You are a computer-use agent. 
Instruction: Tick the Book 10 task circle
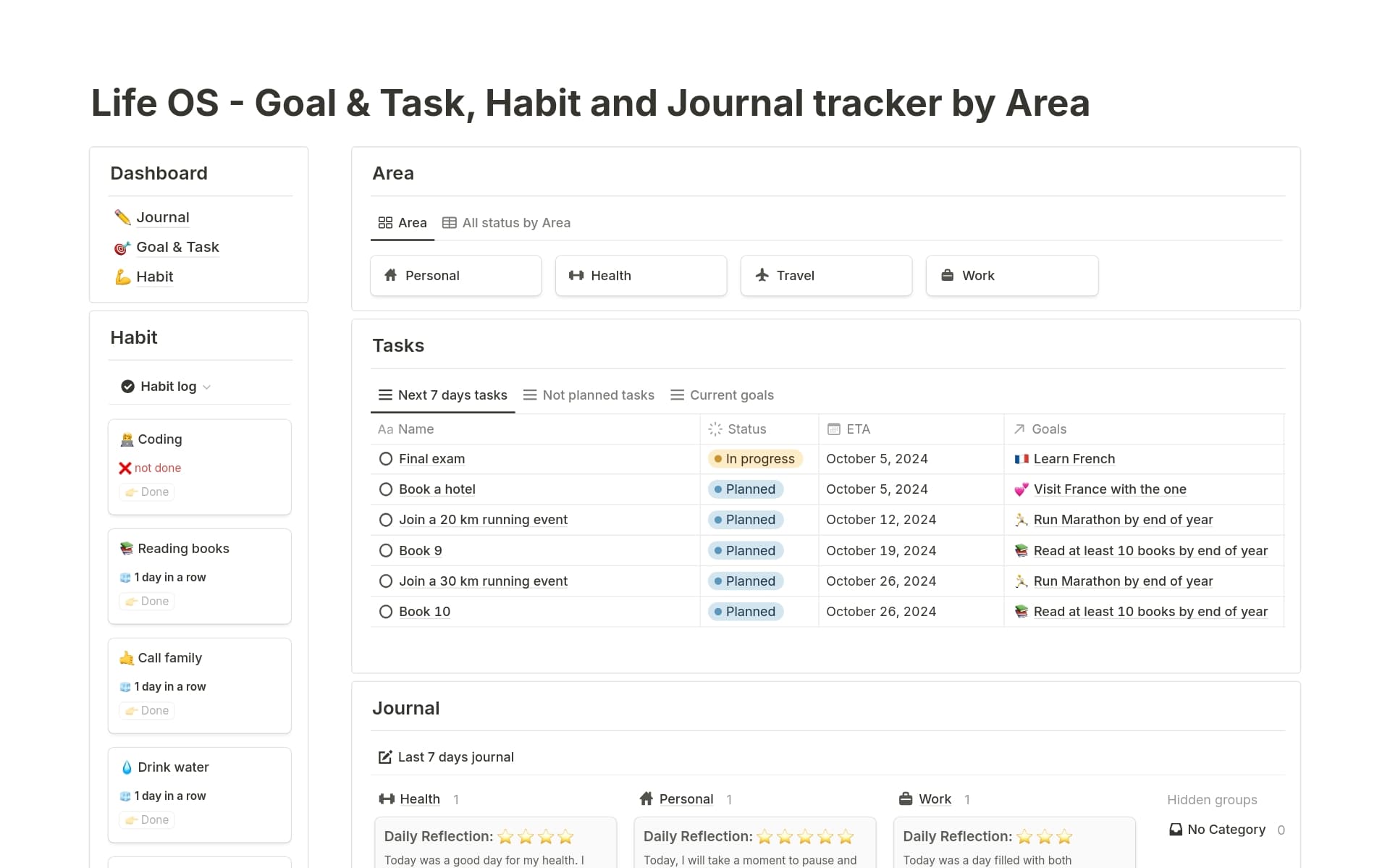pos(386,612)
